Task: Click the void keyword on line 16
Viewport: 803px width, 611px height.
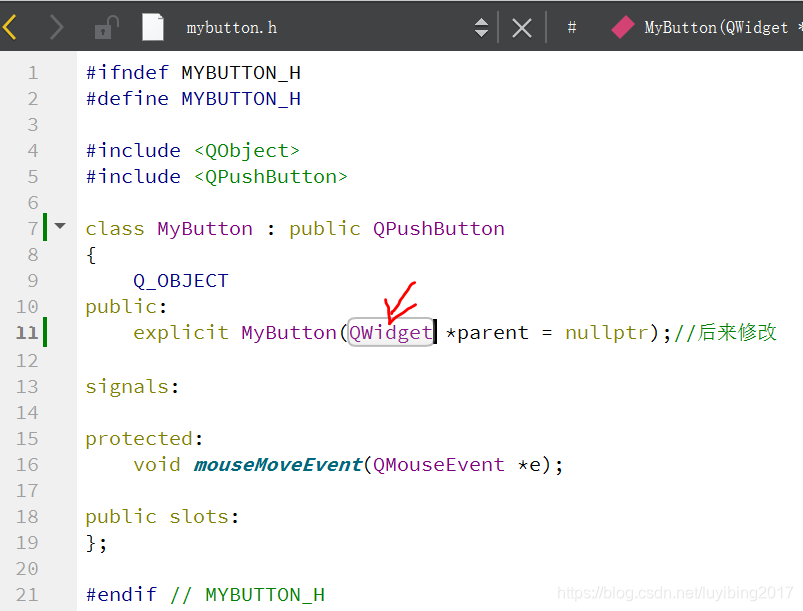Action: point(157,465)
